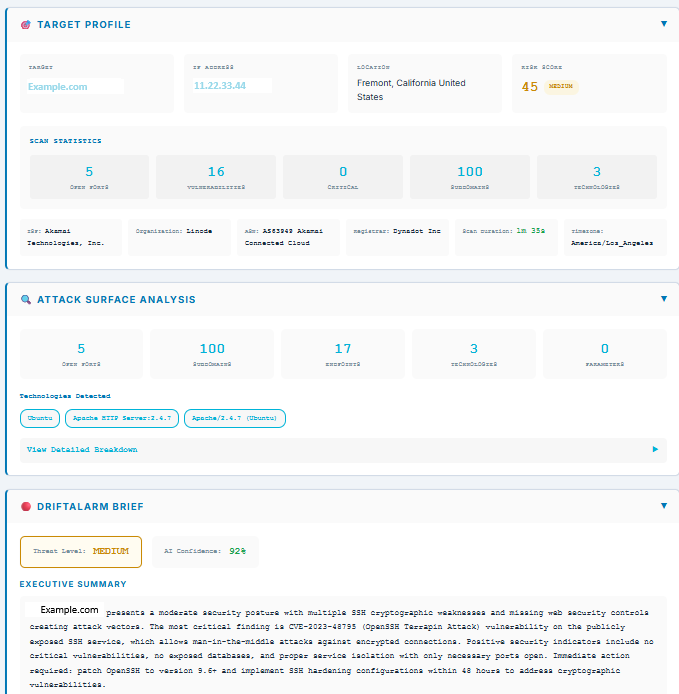Collapse the Attack Surface Analysis section arrow

pos(664,299)
